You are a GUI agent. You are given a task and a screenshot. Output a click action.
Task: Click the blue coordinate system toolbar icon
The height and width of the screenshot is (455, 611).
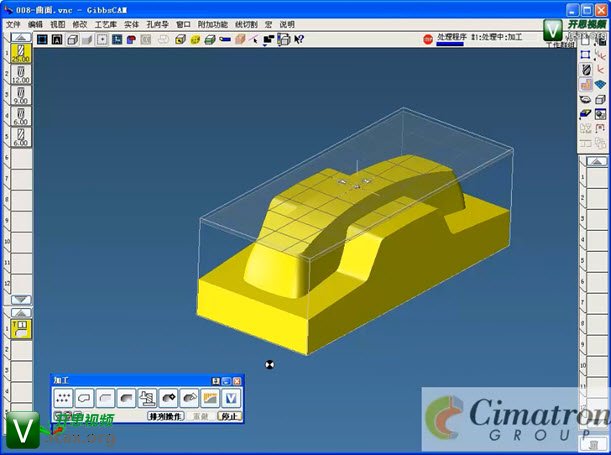pos(117,39)
